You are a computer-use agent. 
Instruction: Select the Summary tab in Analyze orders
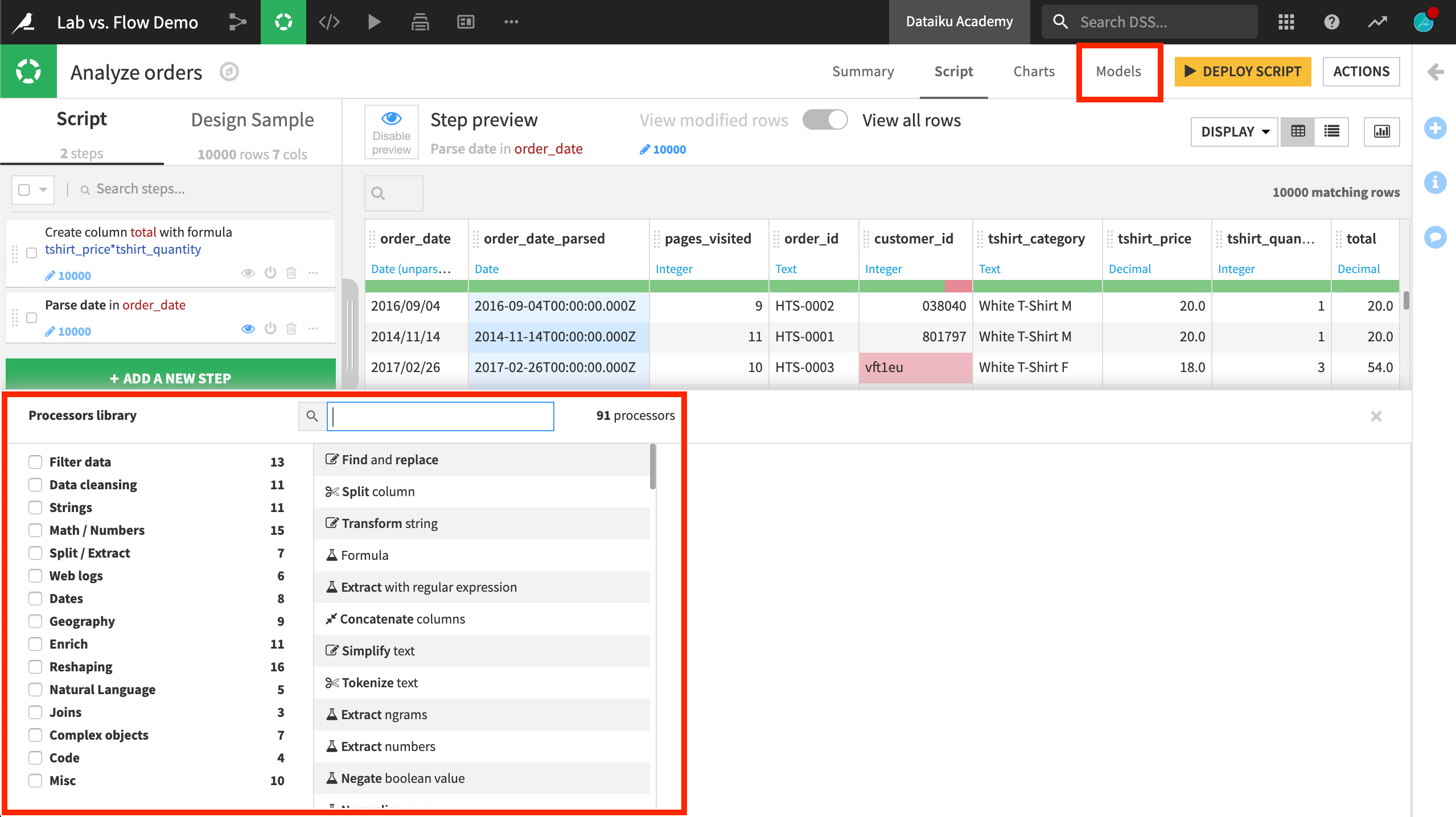862,71
